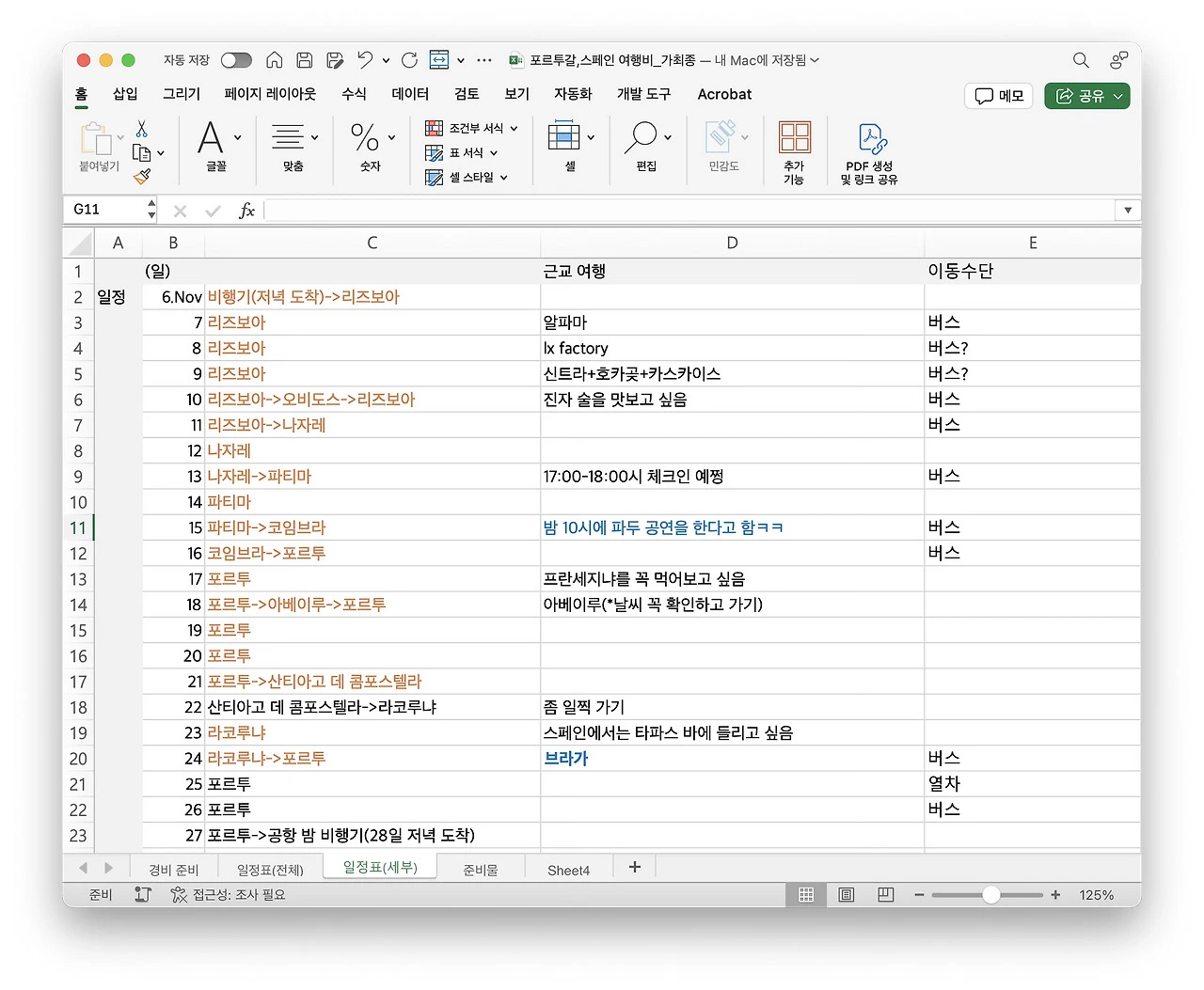The width and height of the screenshot is (1204, 990).
Task: Click the formula cancel X icon
Action: click(x=181, y=211)
